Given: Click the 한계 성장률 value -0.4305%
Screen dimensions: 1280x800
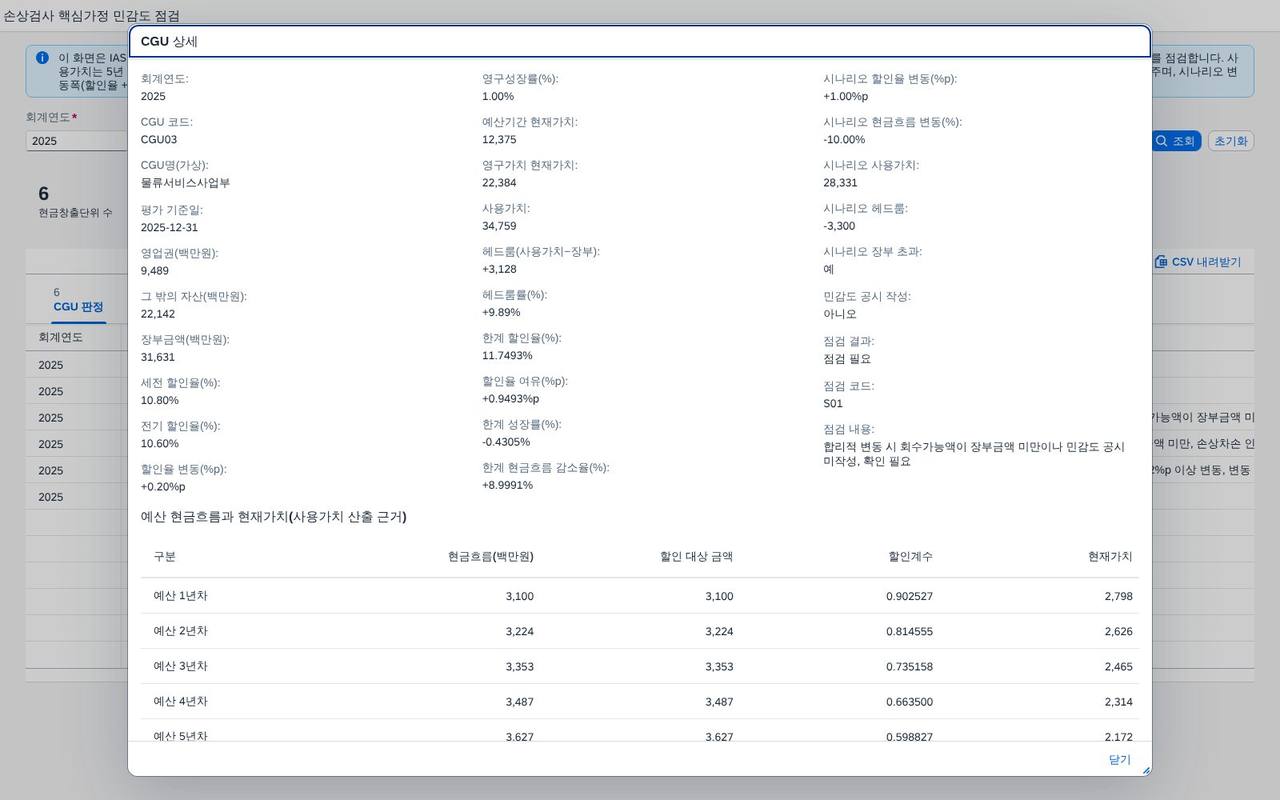Looking at the screenshot, I should tap(506, 442).
